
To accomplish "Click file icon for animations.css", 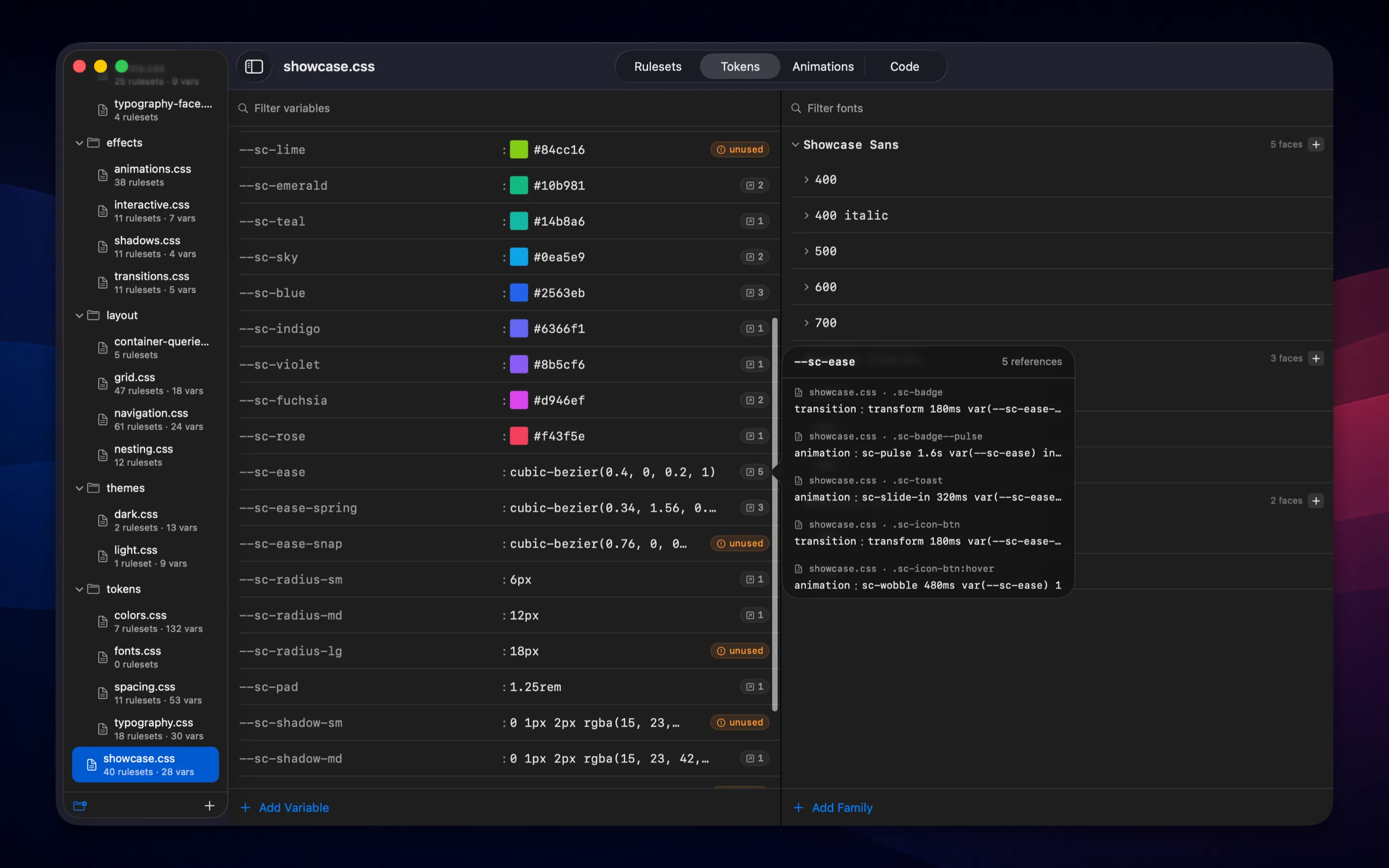I will click(103, 175).
